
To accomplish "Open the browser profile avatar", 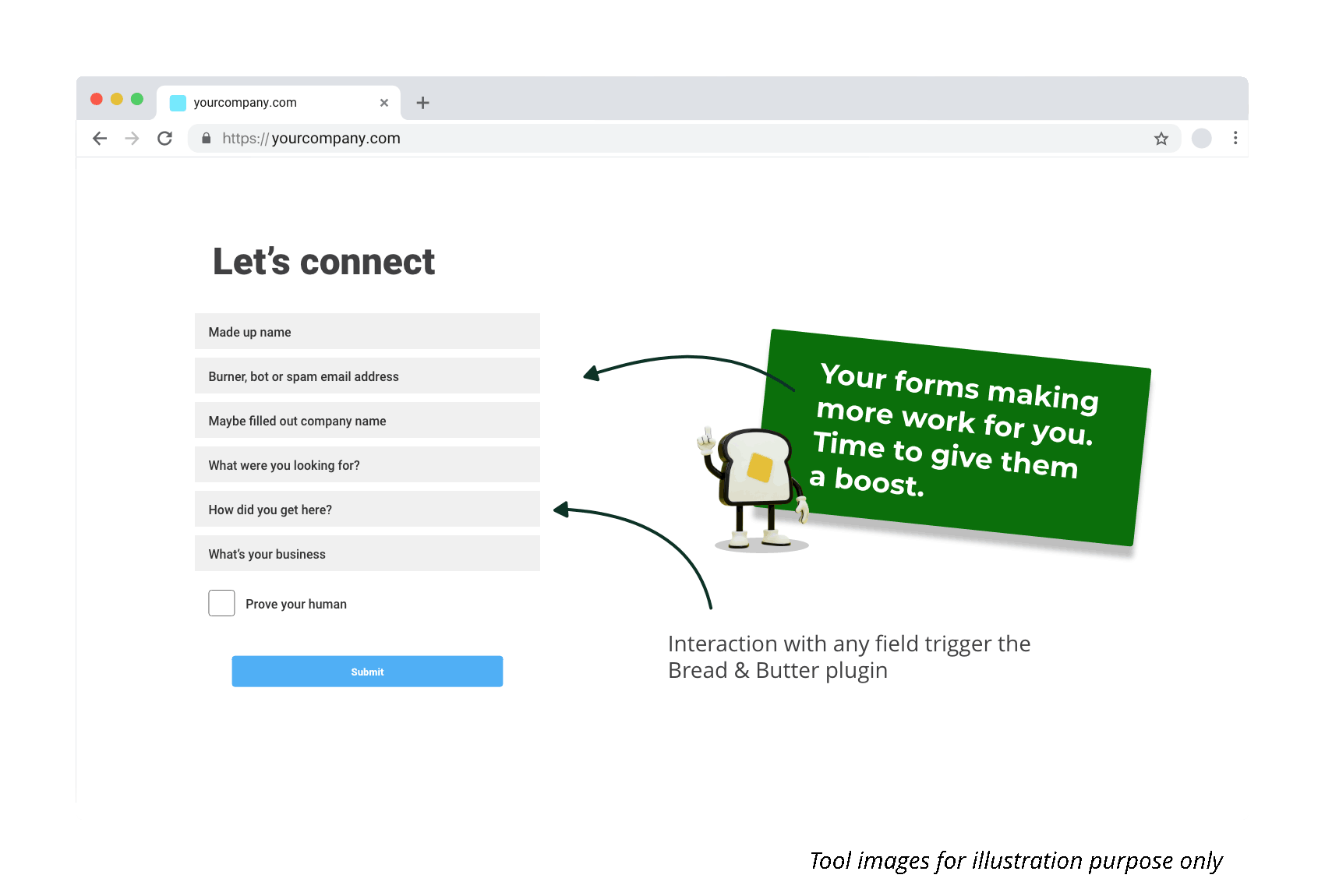I will point(1202,139).
